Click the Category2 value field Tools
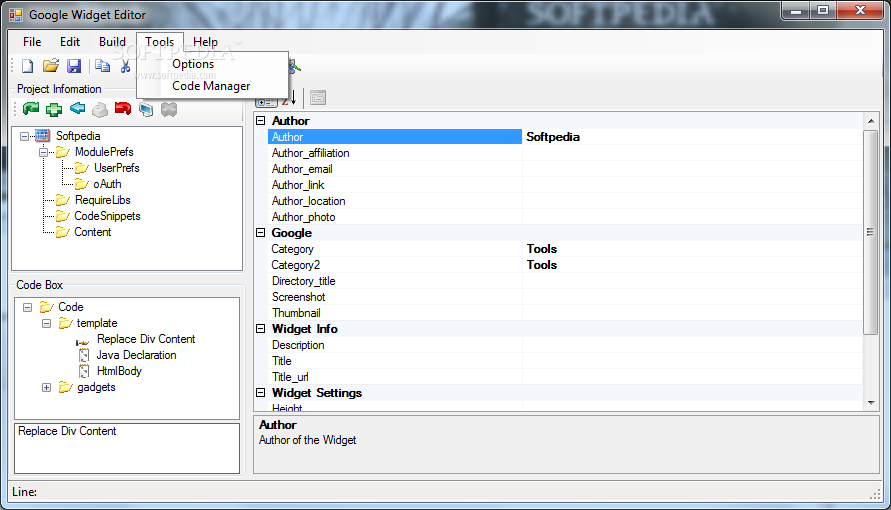The width and height of the screenshot is (891, 510). [x=692, y=265]
